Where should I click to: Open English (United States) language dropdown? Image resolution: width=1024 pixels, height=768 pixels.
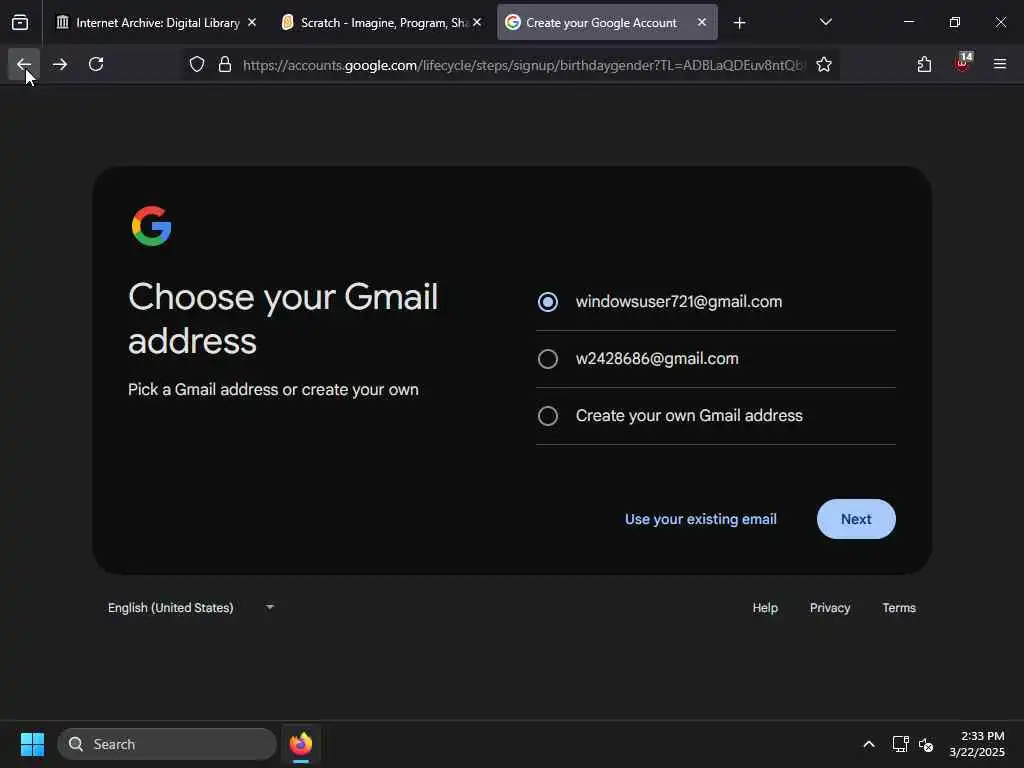tap(191, 607)
